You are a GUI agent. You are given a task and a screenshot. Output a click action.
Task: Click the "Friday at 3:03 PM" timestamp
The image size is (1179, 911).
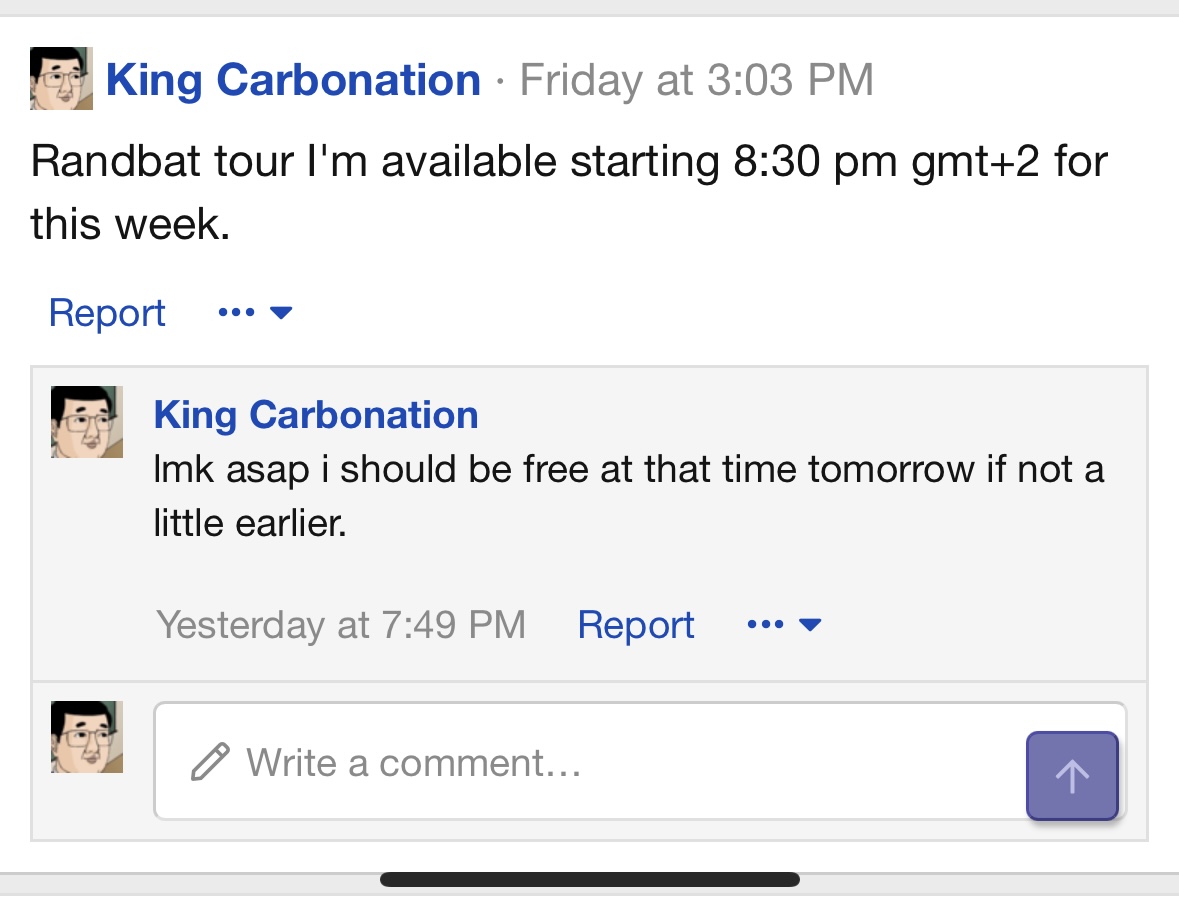pyautogui.click(x=696, y=80)
